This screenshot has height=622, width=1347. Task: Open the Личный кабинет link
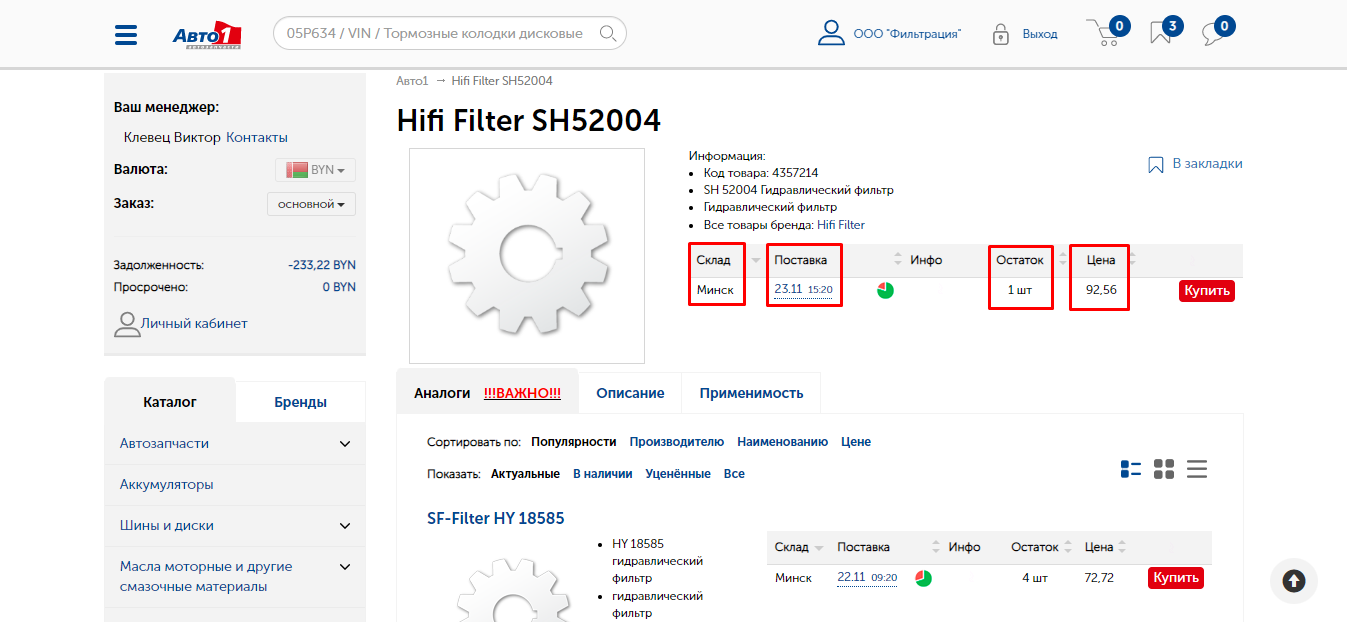194,323
